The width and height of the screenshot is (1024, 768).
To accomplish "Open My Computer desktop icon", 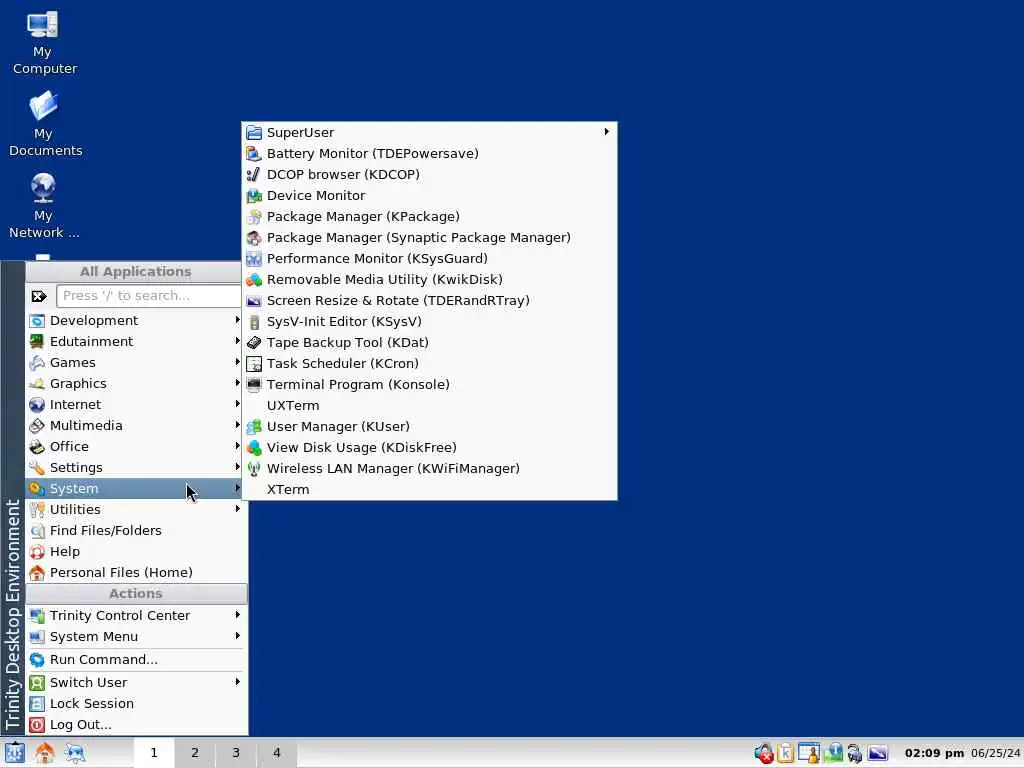I will (43, 42).
